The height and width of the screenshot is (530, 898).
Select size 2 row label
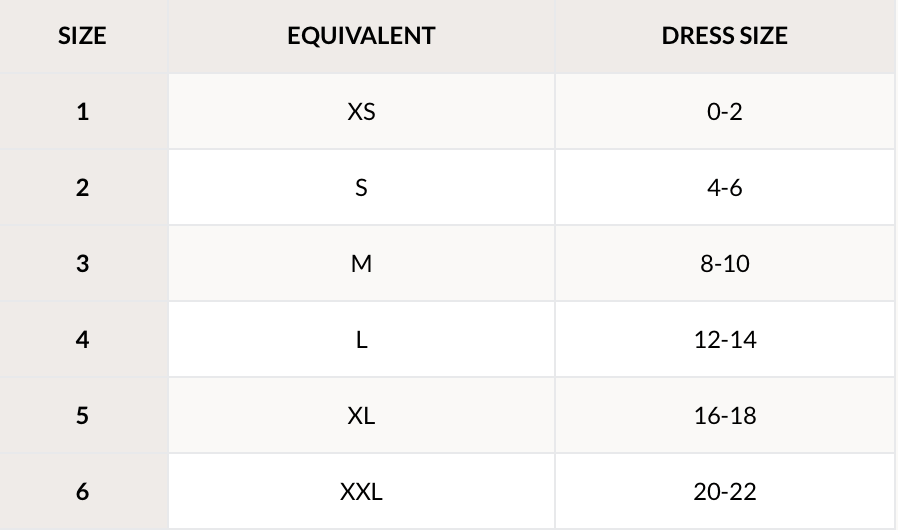point(82,188)
